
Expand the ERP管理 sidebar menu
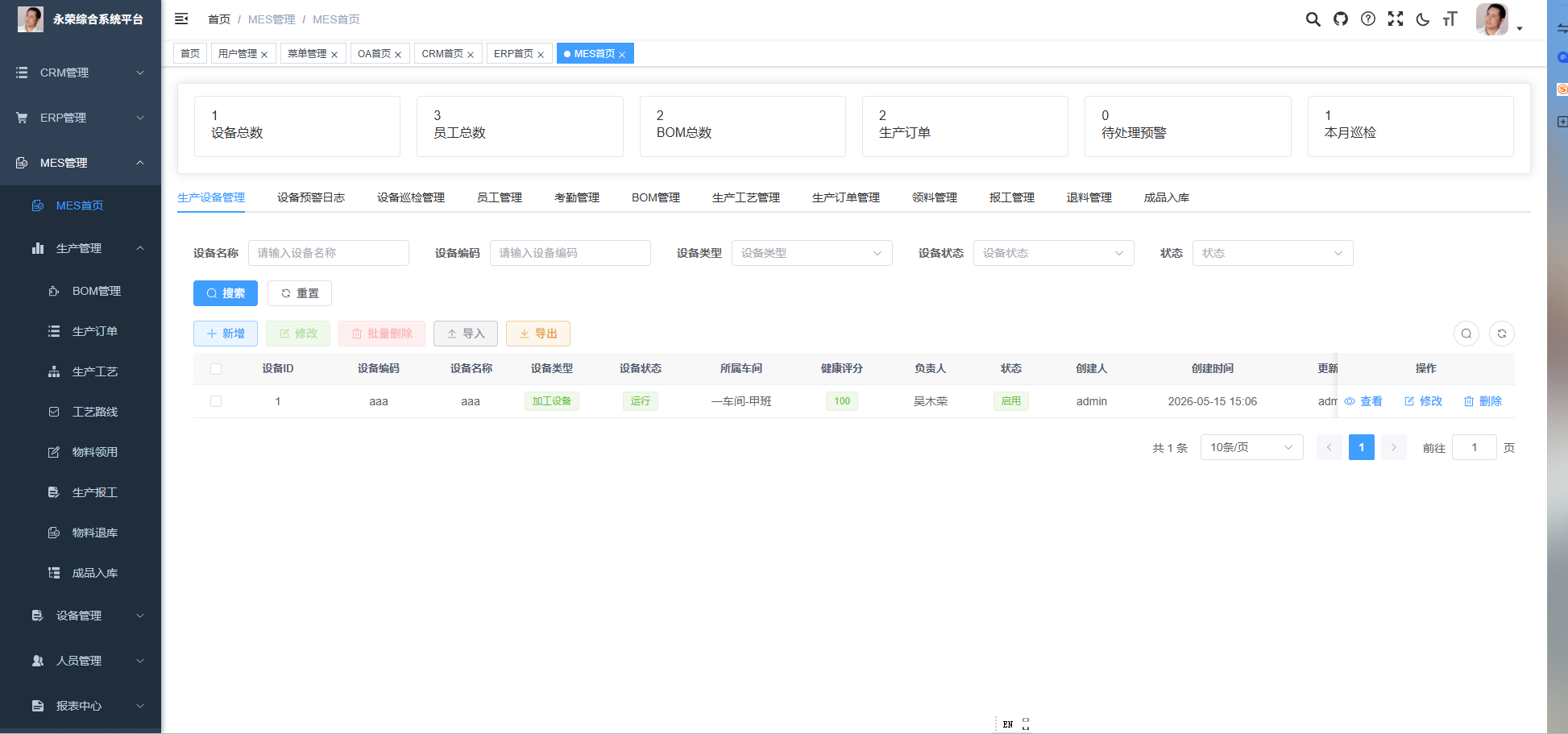click(x=81, y=118)
